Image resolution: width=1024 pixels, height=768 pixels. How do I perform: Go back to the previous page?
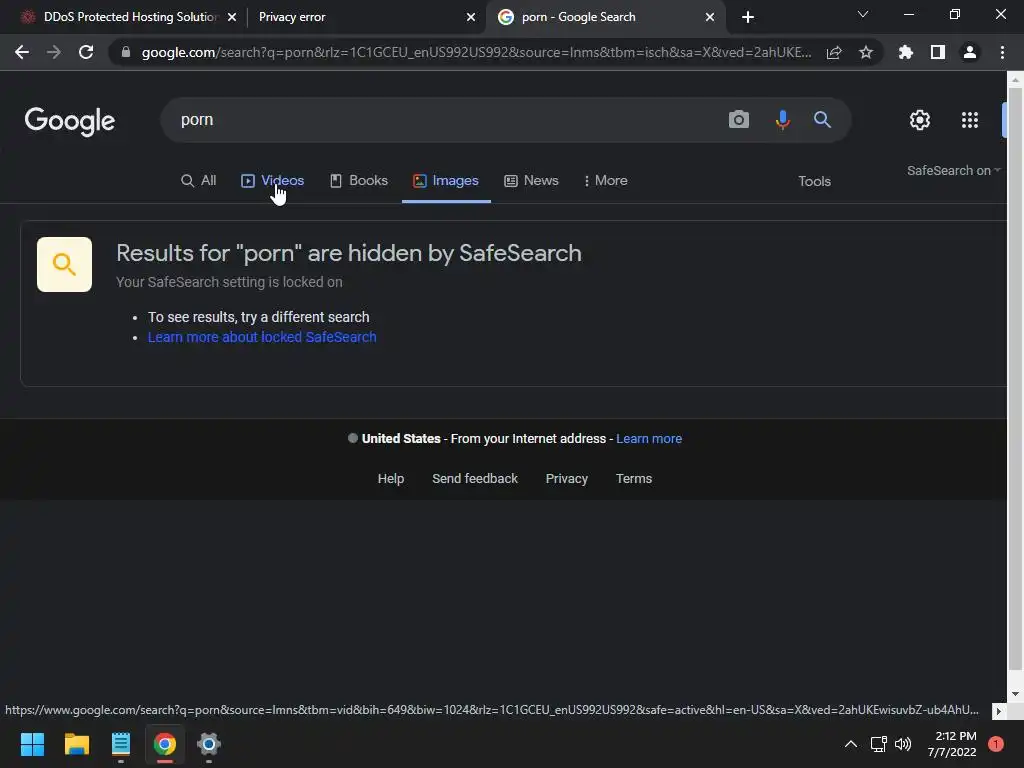[x=22, y=52]
